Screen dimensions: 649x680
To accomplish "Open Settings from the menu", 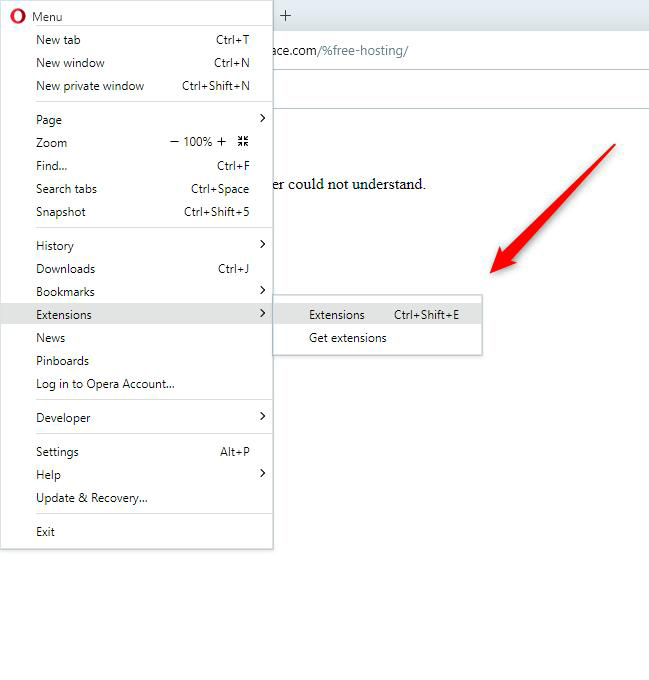I will [137, 451].
